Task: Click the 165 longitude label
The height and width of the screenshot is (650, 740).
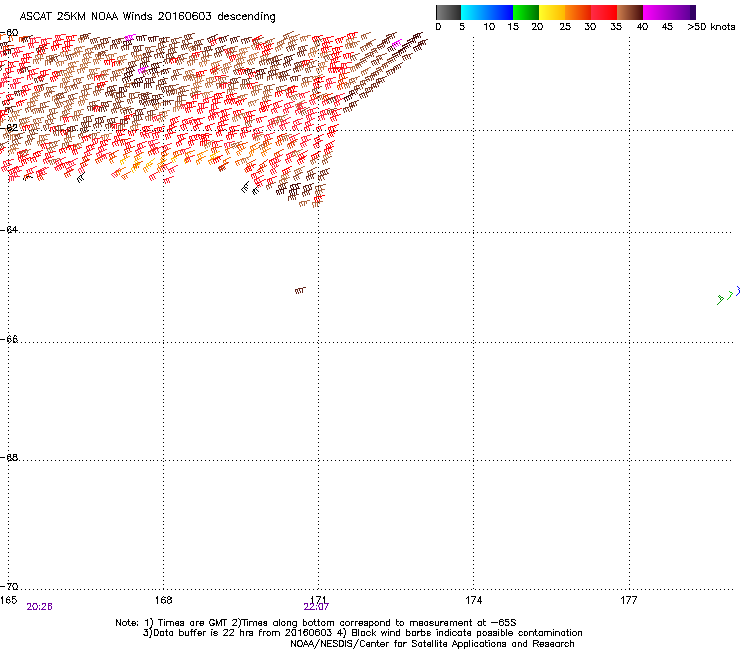Action: 8,600
